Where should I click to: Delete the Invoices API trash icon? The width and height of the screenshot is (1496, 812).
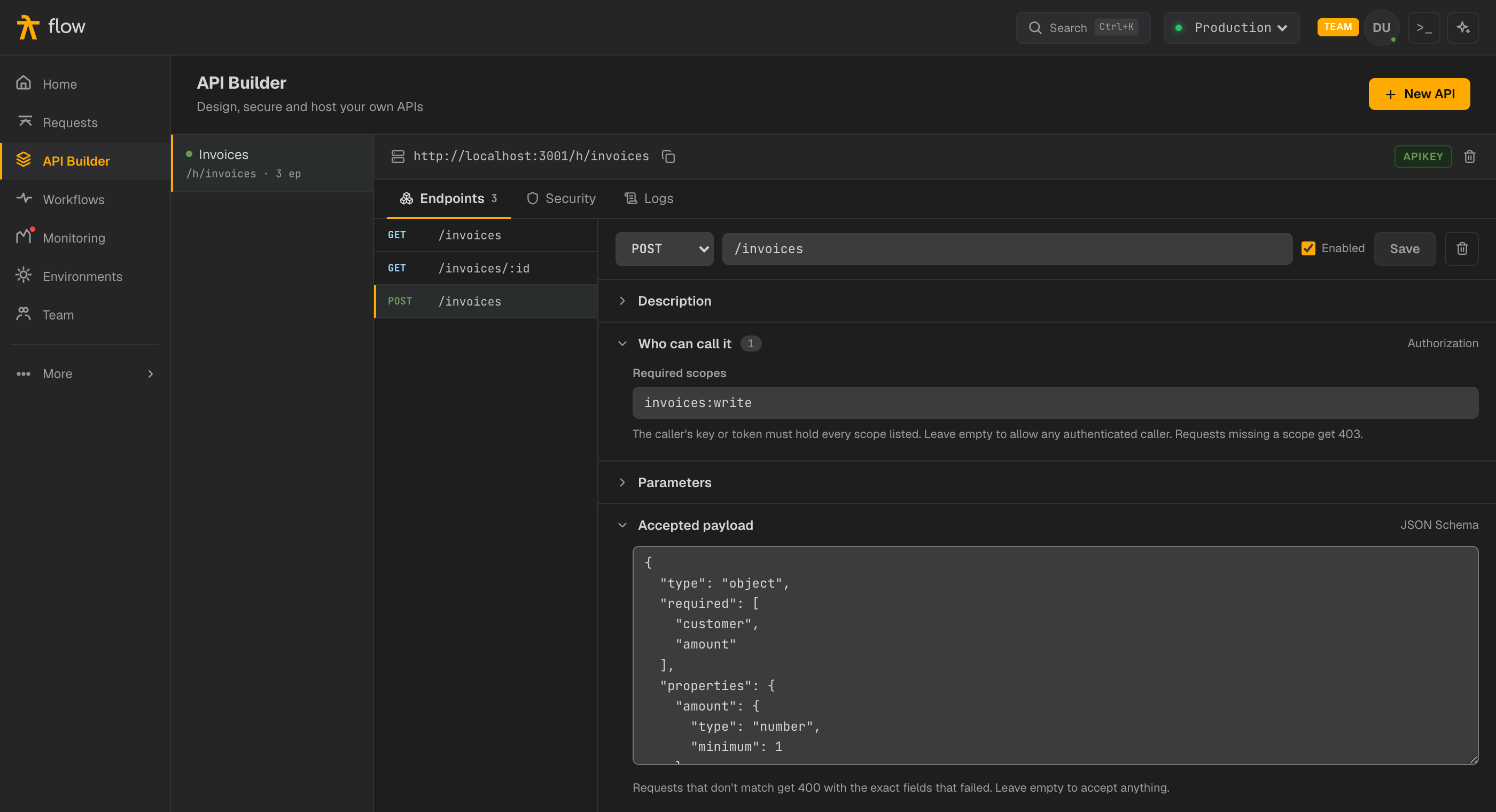pyautogui.click(x=1469, y=156)
